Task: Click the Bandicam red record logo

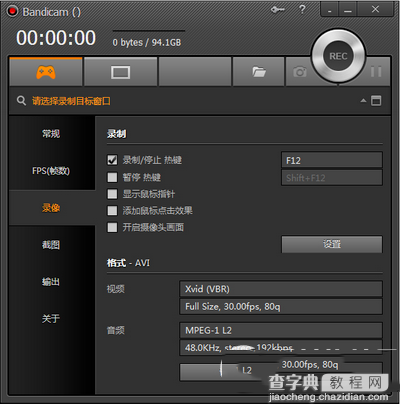Action: 13,12
